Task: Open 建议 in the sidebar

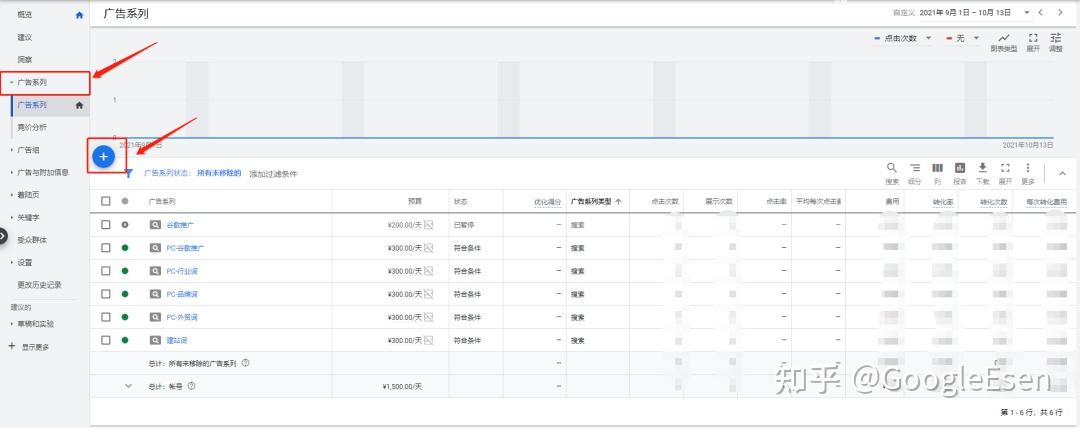Action: tap(25, 37)
